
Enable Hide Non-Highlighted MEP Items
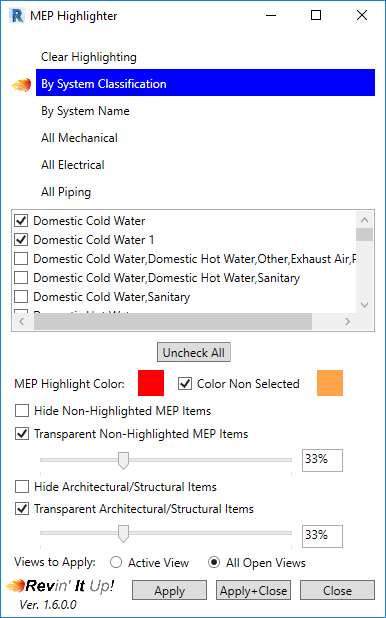point(22,411)
